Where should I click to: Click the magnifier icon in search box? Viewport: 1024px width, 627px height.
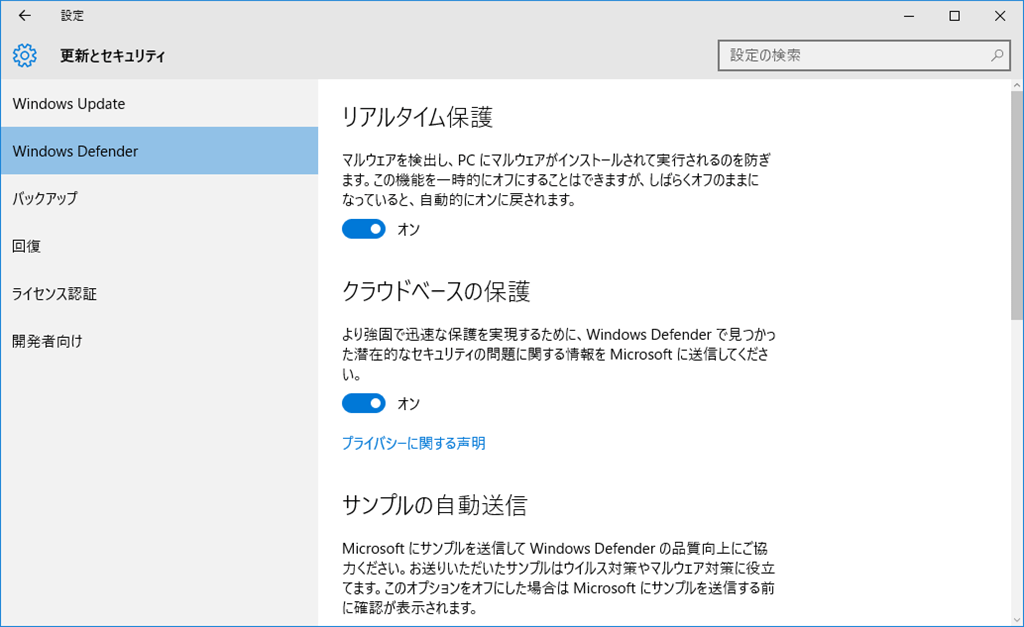click(997, 55)
